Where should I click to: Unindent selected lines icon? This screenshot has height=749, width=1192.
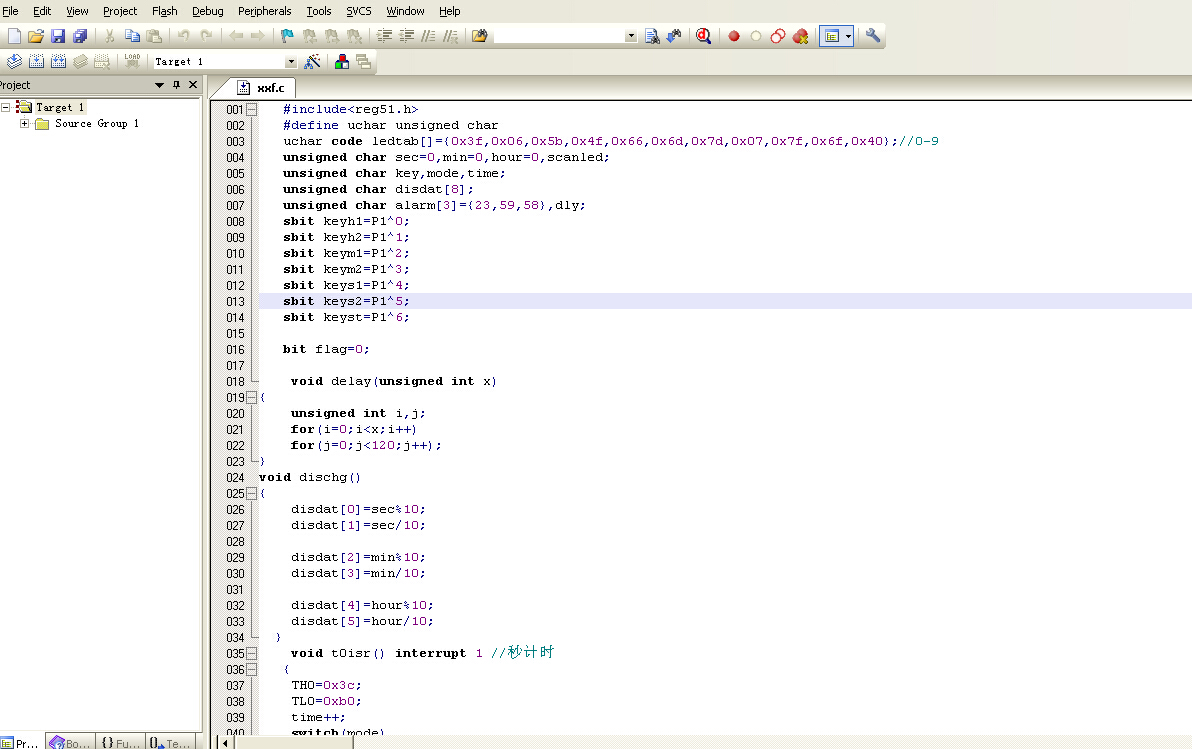407,36
